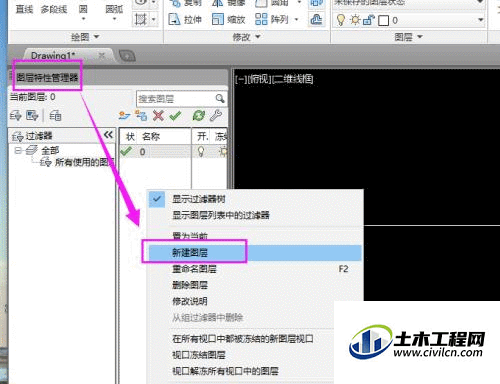This screenshot has height=384, width=500.
Task: Open the Layer States Manager icon
Action: [55, 116]
